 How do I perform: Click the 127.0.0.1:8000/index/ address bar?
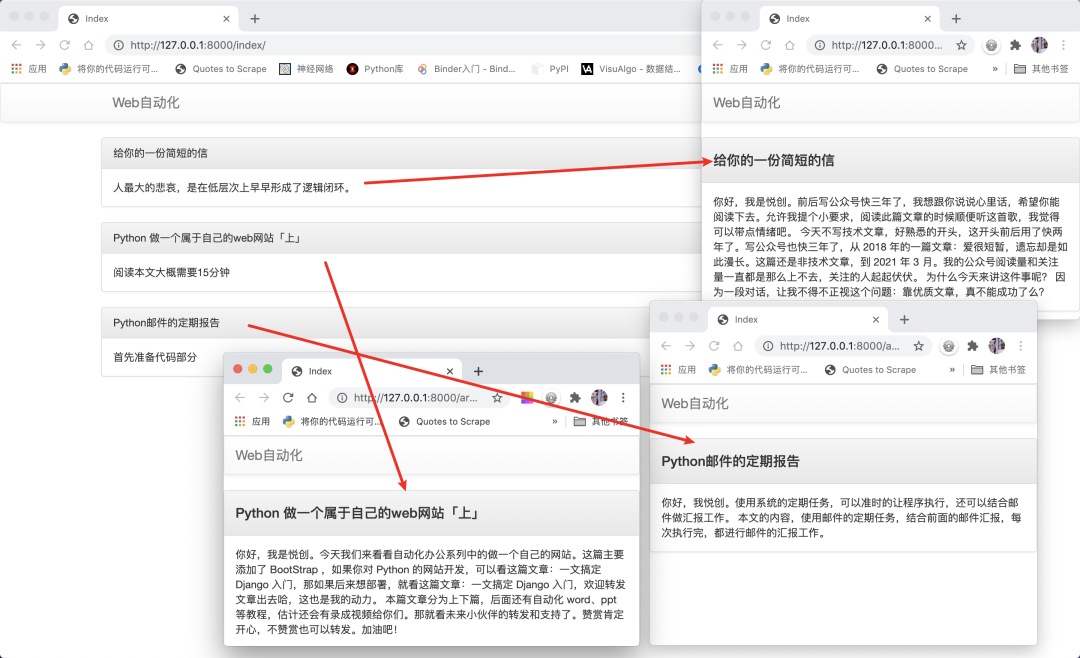point(403,45)
